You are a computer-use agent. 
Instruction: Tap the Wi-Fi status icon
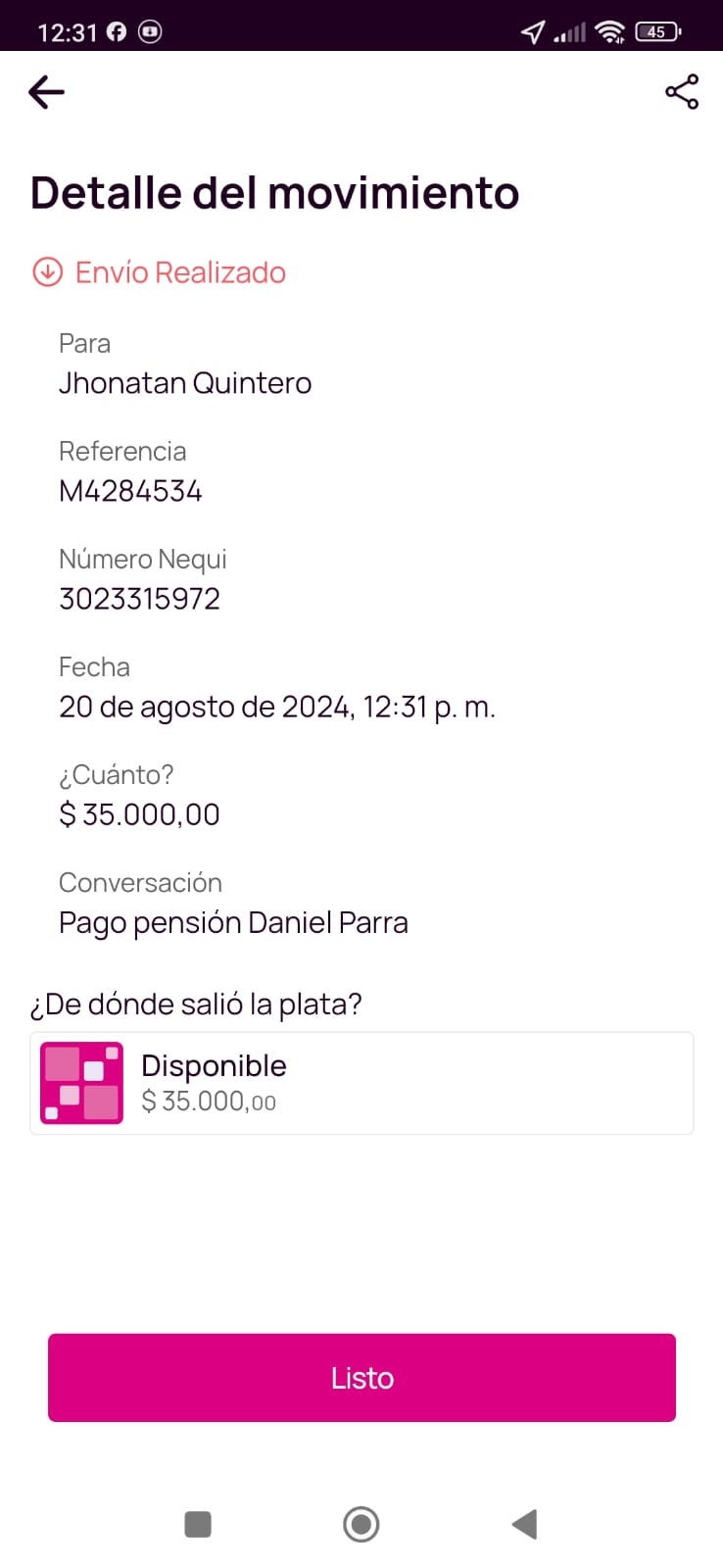coord(609,31)
